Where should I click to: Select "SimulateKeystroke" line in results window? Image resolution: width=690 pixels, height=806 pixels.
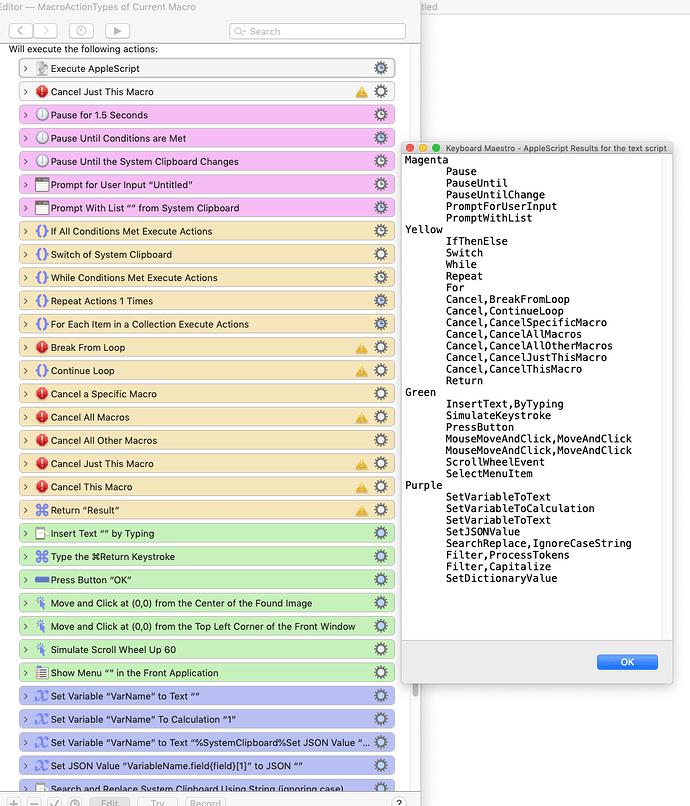(x=498, y=415)
